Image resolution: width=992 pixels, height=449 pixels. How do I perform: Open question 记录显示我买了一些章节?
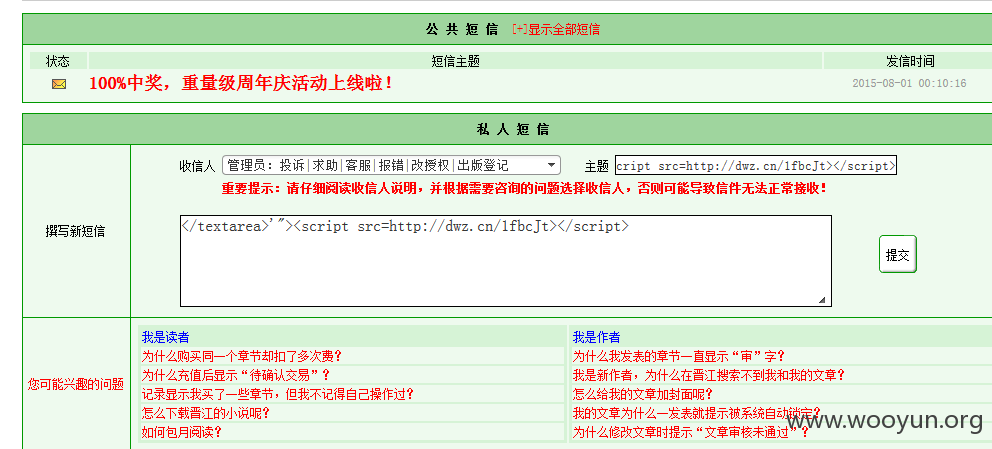278,394
